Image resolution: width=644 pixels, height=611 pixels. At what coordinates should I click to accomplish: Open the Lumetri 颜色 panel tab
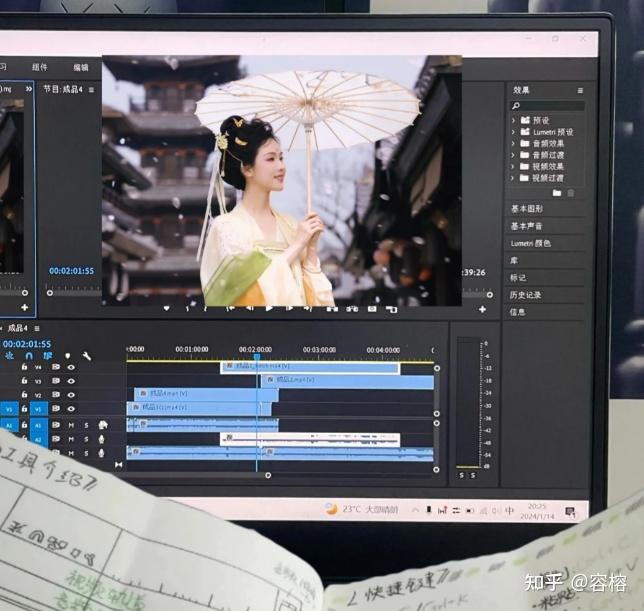(531, 243)
